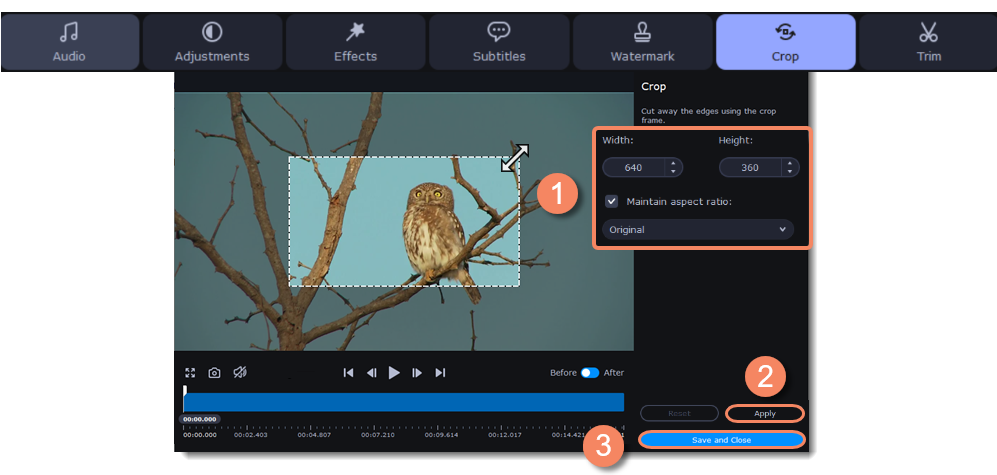Viewport: 997px width, 475px height.
Task: Increase the Width value with up arrow
Action: [x=674, y=163]
